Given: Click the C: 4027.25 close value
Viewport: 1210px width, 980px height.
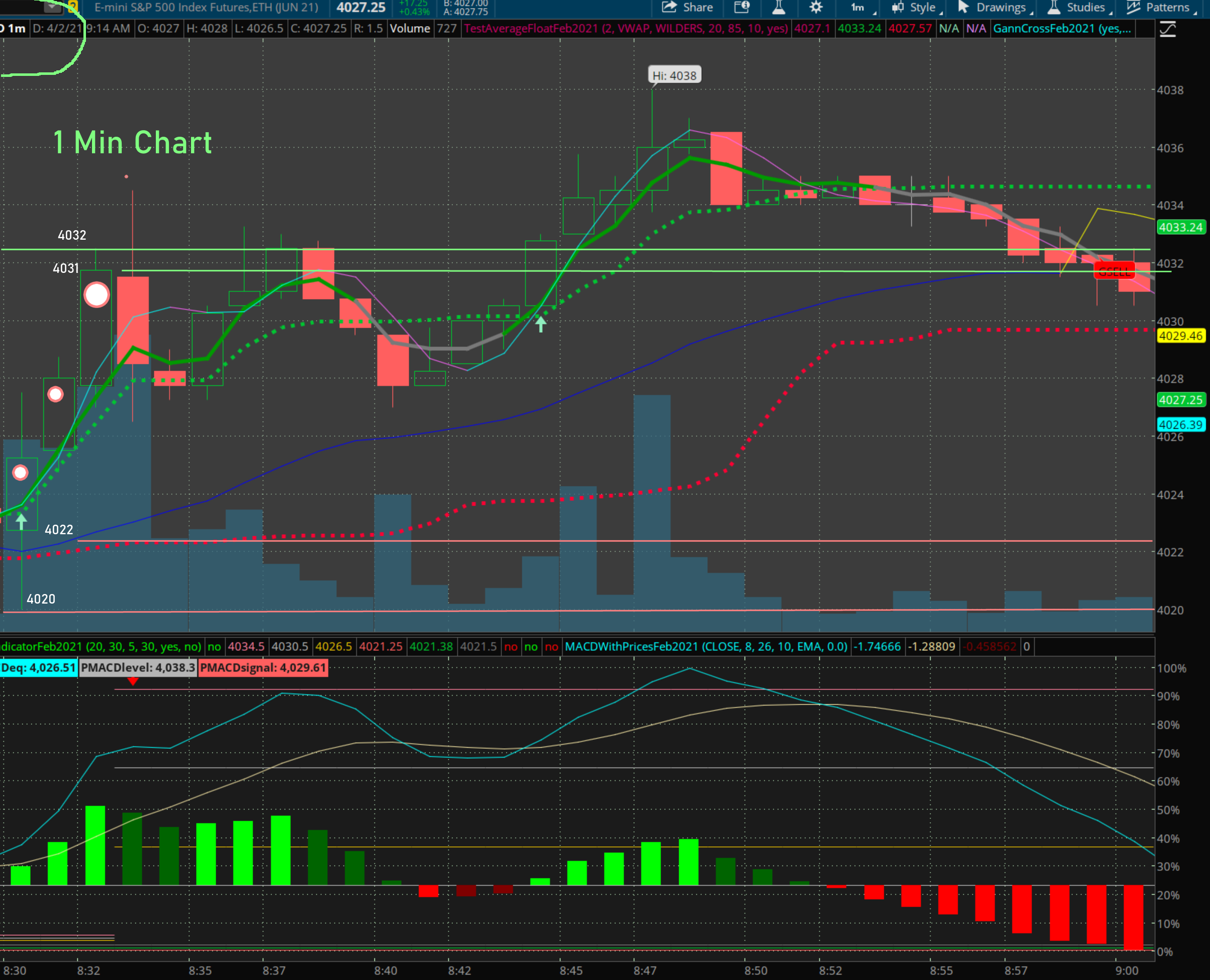Looking at the screenshot, I should tap(318, 28).
